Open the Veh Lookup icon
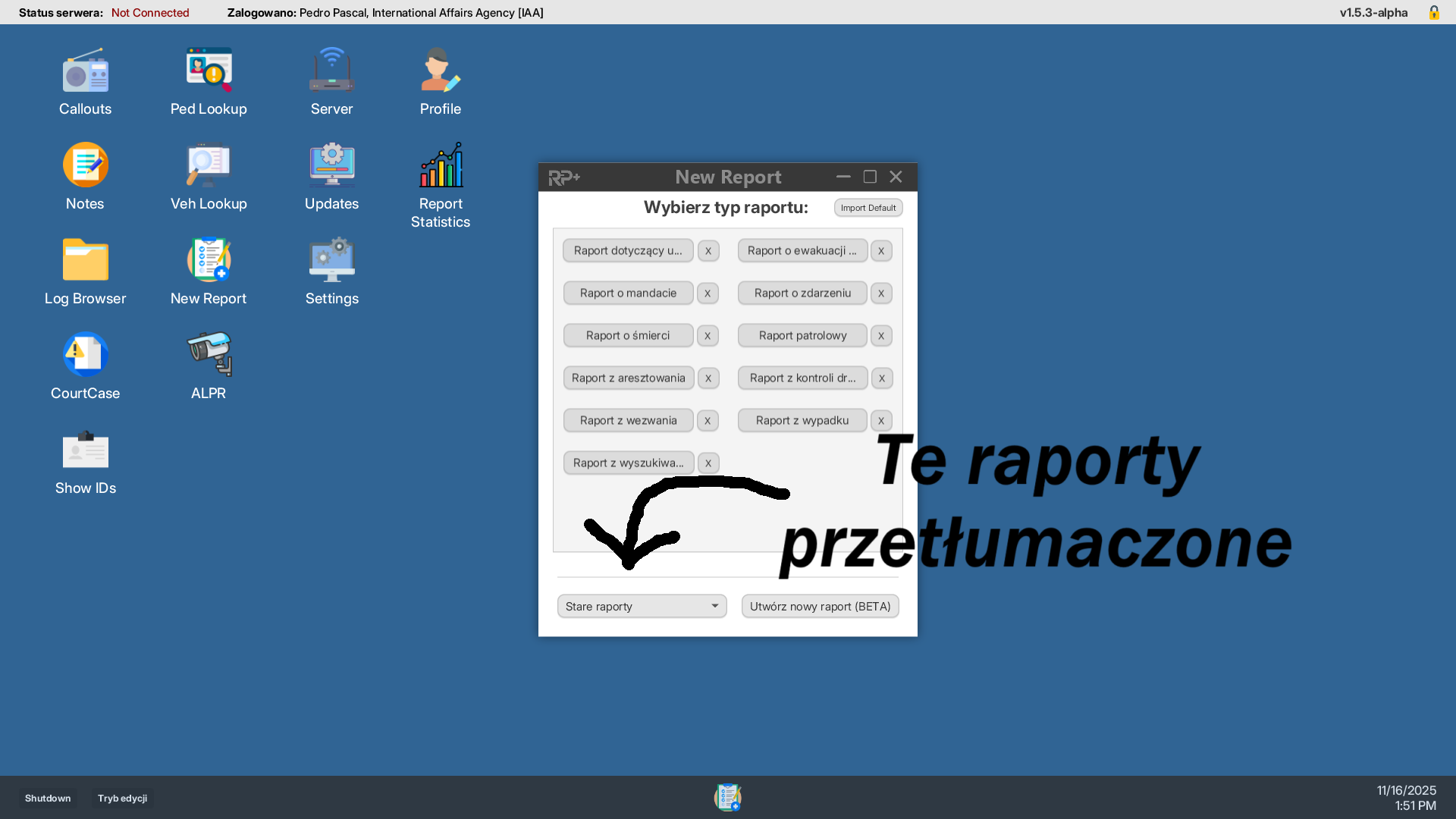This screenshot has width=1456, height=819. pyautogui.click(x=209, y=167)
